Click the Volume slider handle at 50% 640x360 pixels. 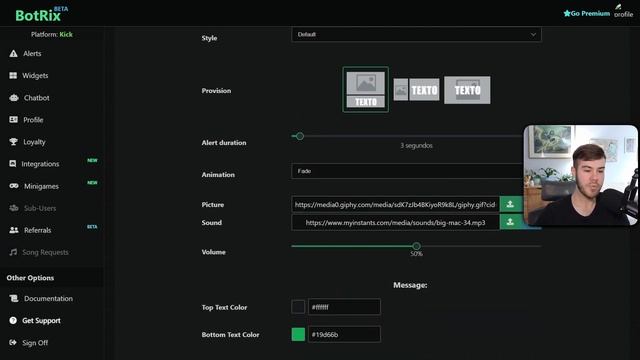[416, 246]
